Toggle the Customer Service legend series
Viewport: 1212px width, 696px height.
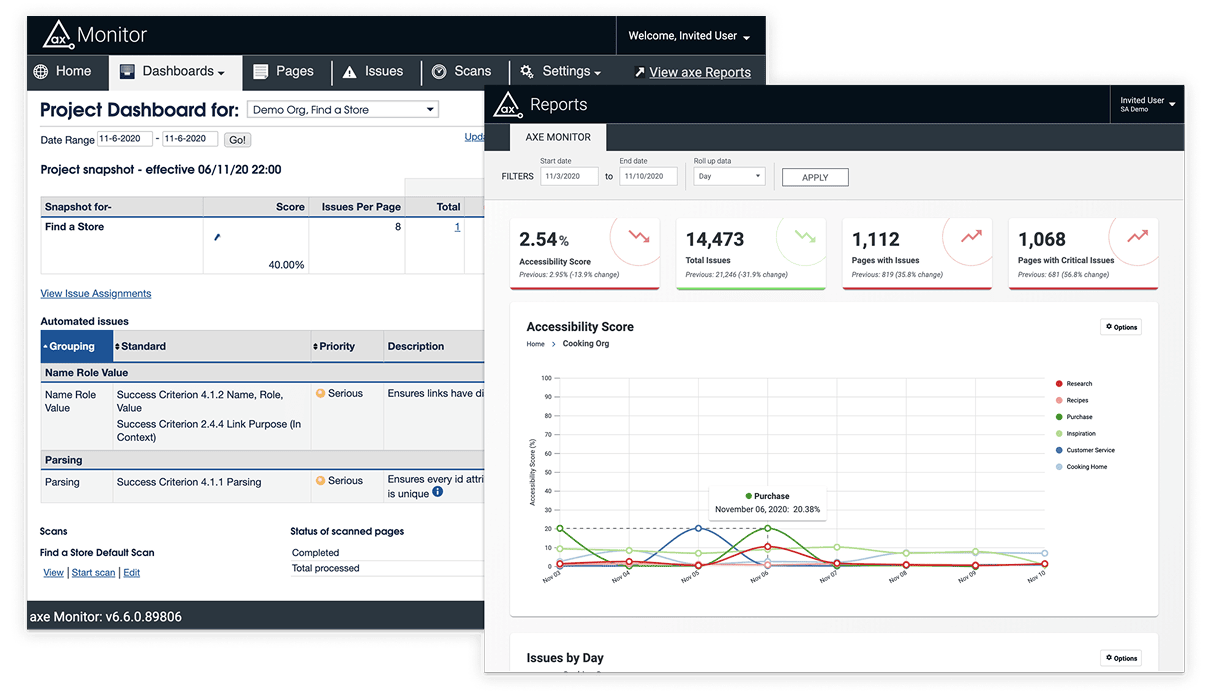tap(1089, 450)
